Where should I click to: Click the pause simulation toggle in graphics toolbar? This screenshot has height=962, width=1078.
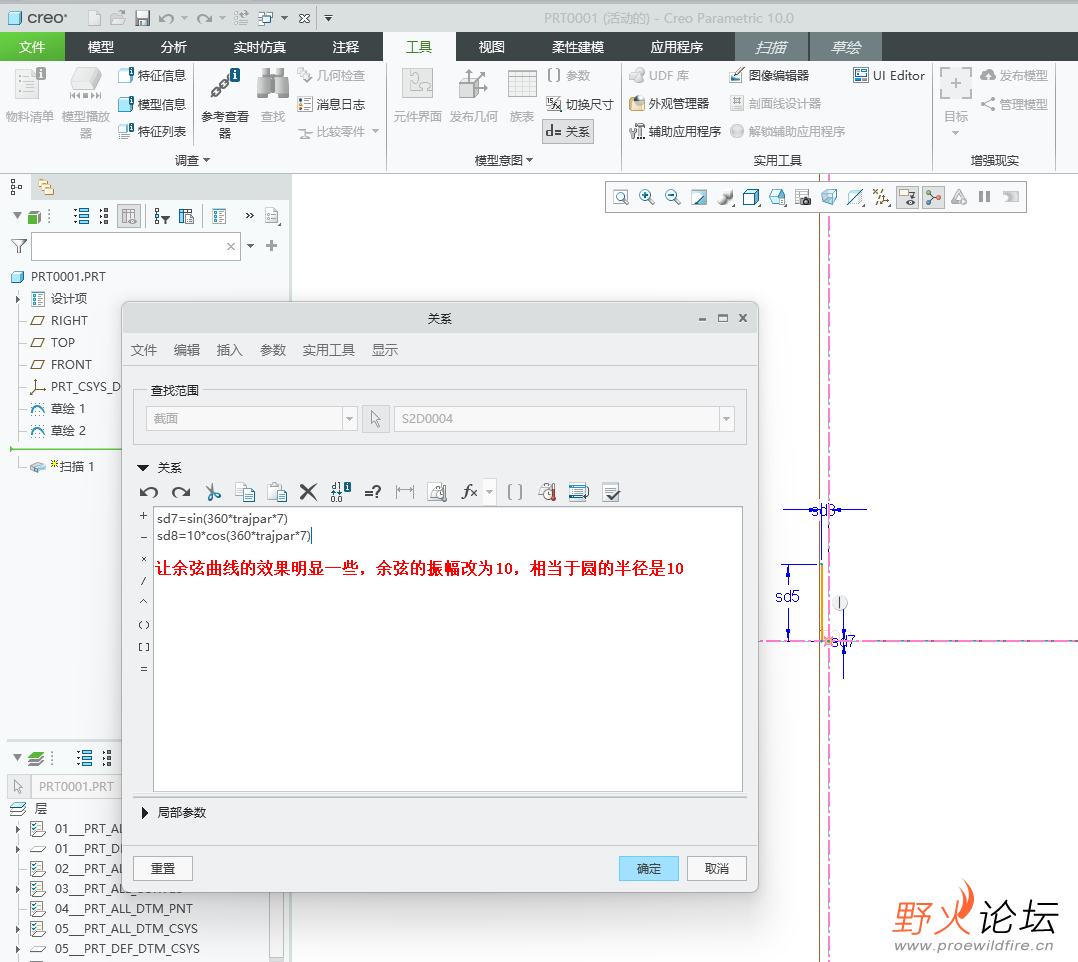click(984, 197)
